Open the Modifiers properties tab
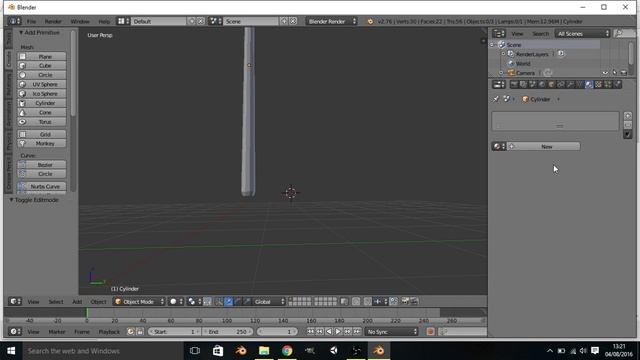The height and width of the screenshot is (360, 640). 571,84
